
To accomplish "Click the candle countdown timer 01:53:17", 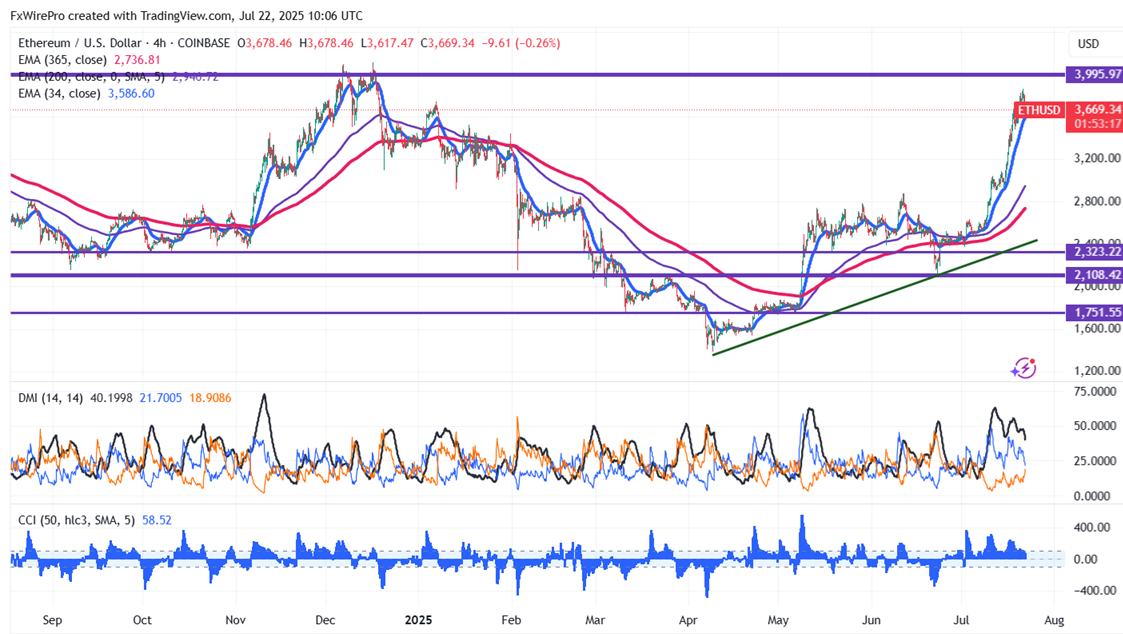I will [x=1097, y=124].
